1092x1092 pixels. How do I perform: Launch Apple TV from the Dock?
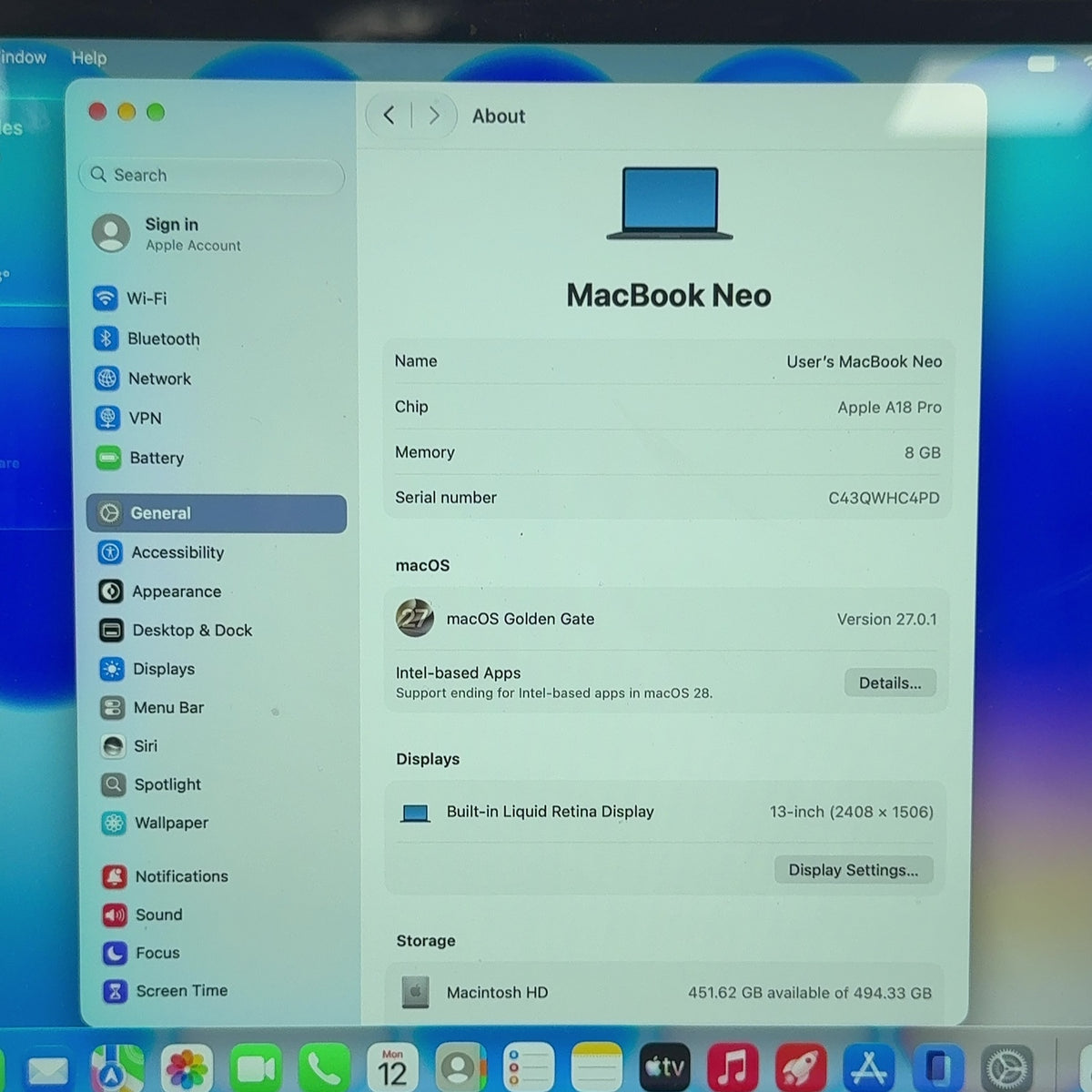tap(665, 1068)
